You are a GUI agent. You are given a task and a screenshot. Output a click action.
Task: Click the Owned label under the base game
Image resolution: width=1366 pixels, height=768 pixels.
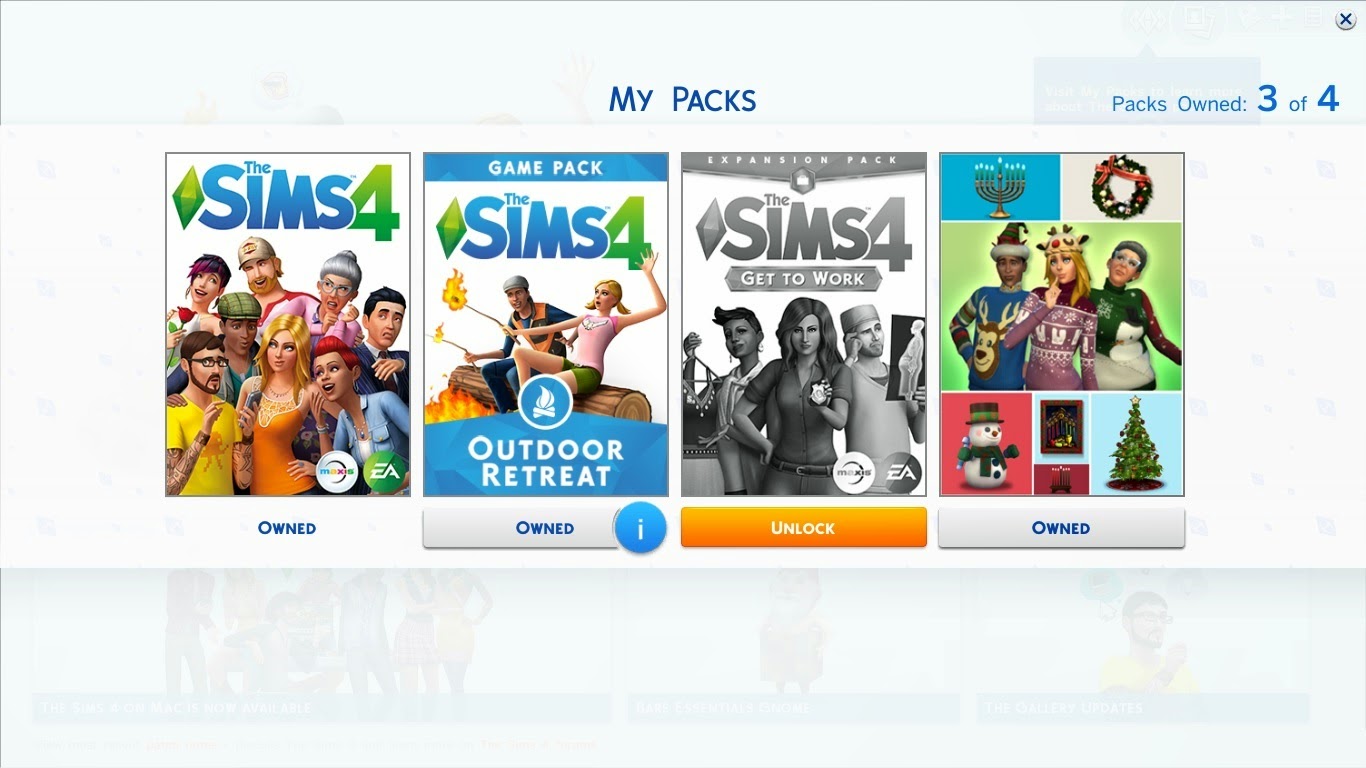[287, 528]
